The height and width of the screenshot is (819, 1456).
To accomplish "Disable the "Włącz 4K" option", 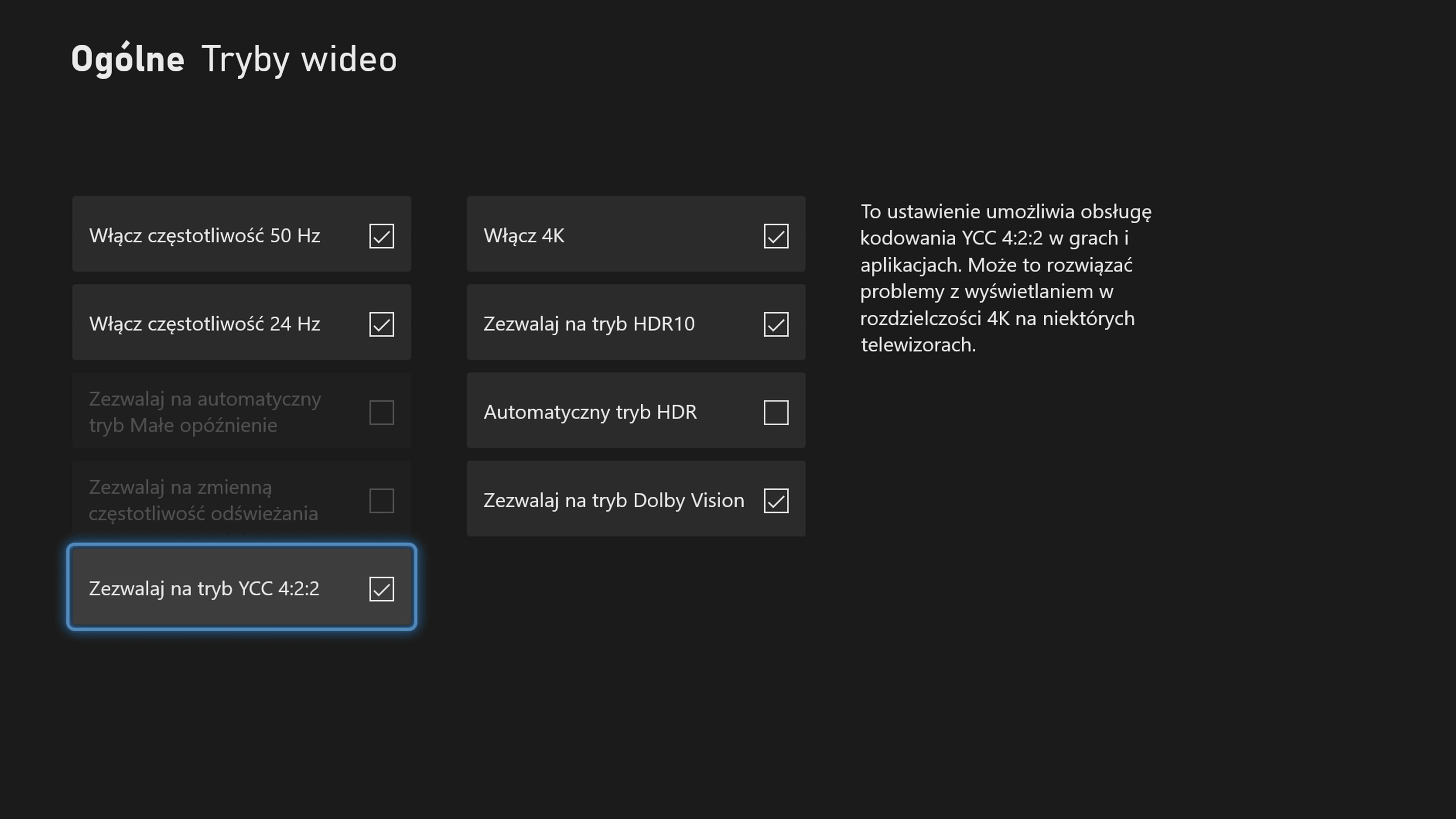I will (x=775, y=236).
